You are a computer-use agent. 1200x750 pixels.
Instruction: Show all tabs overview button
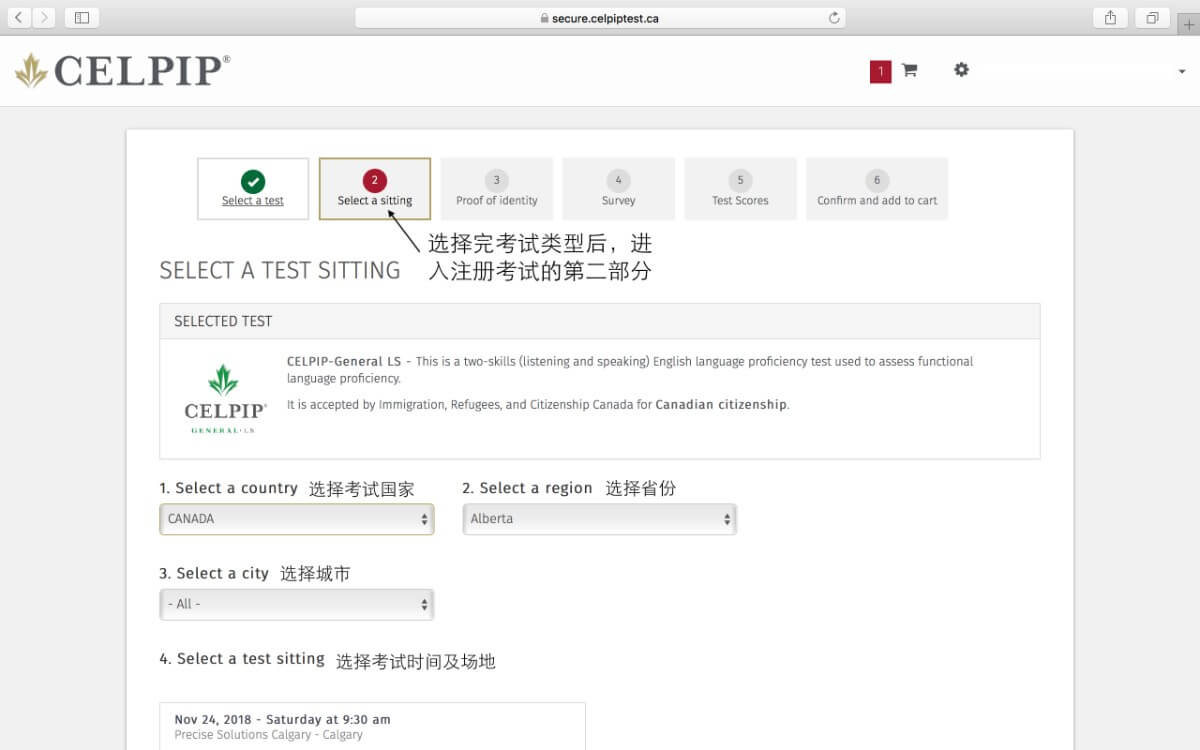(x=1153, y=17)
